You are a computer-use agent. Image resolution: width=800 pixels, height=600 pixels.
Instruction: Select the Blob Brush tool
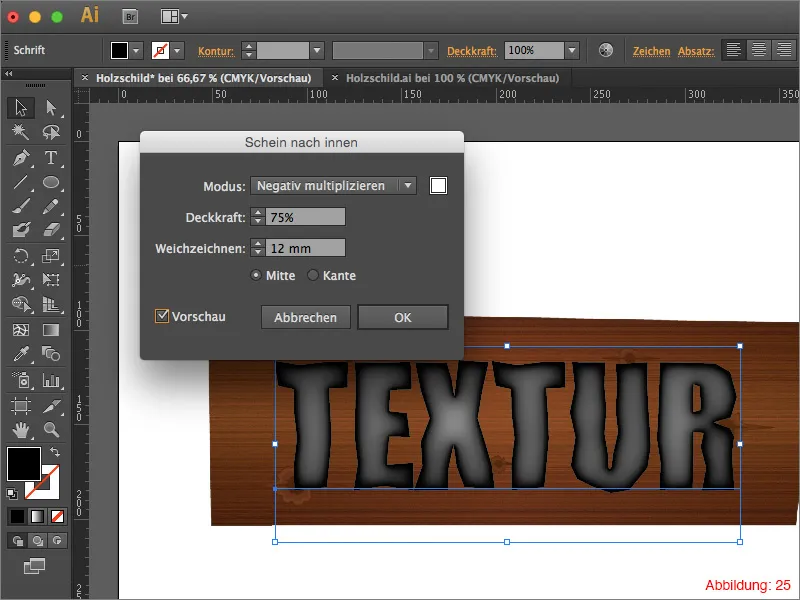pyautogui.click(x=21, y=230)
